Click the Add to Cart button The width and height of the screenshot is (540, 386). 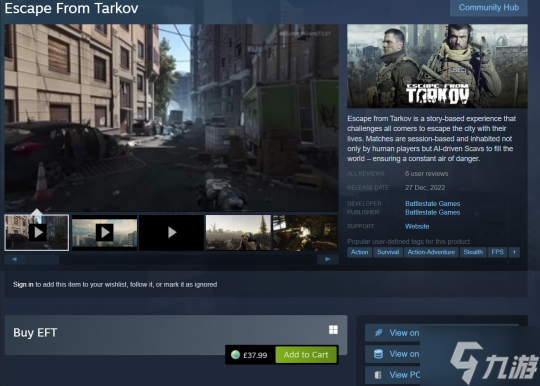coord(306,355)
